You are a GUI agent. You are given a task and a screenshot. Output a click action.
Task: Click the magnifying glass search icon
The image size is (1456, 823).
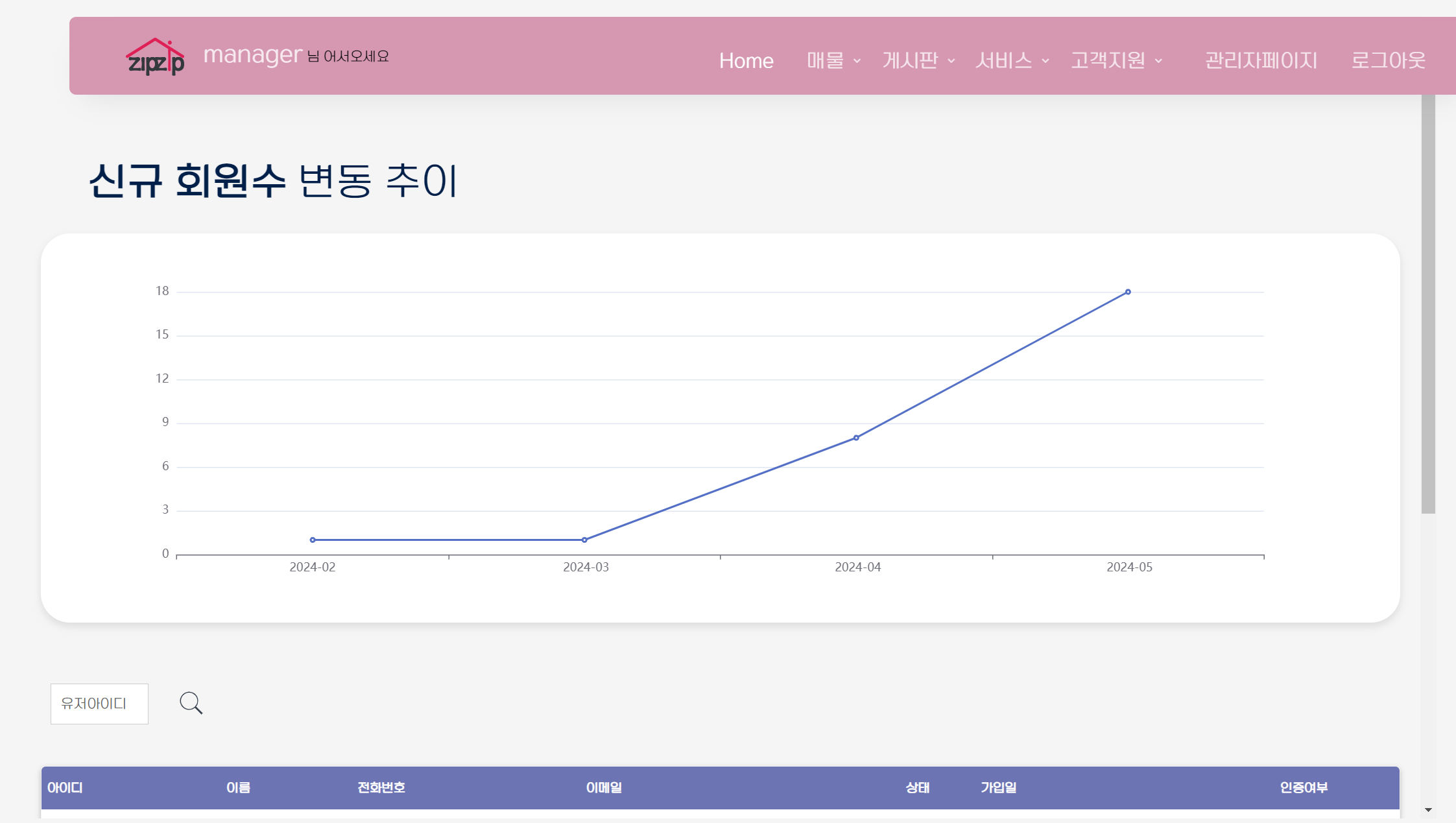click(191, 703)
